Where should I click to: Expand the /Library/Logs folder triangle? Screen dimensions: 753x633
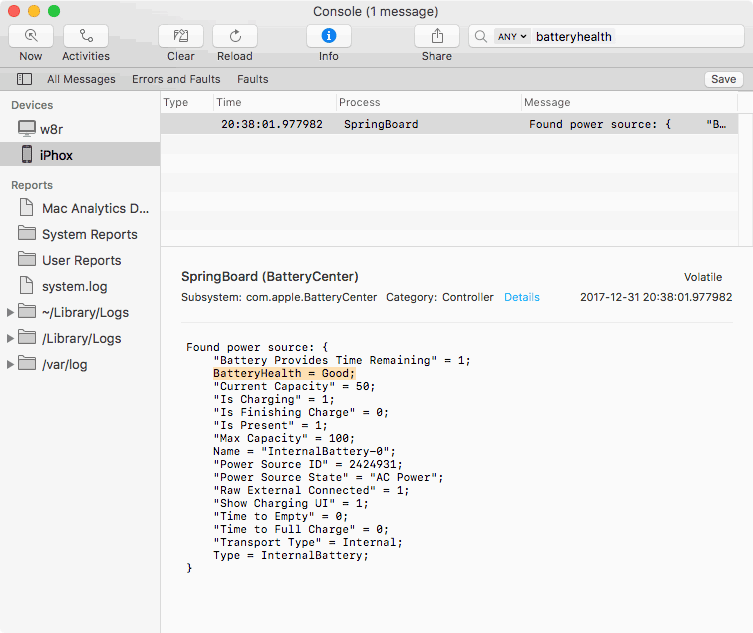tap(11, 338)
